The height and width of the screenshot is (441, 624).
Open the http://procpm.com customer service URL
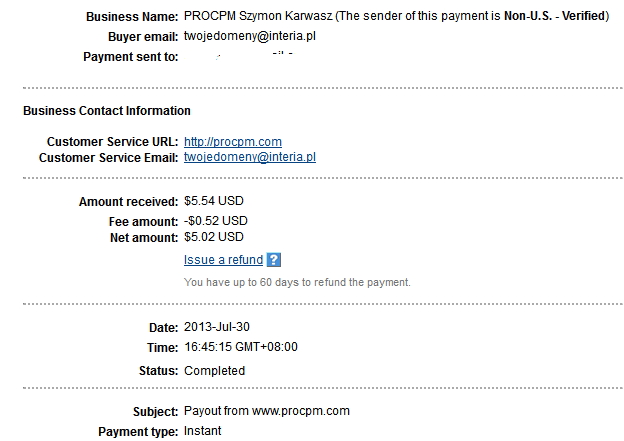click(x=233, y=142)
